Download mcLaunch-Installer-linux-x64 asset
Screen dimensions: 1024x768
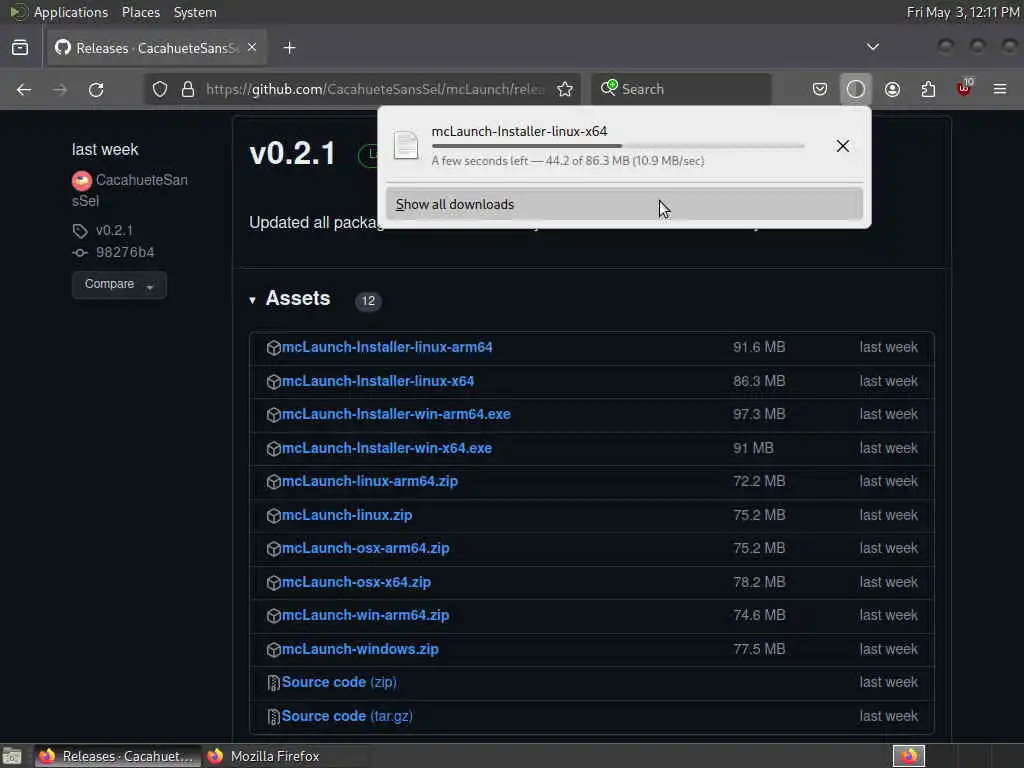click(377, 381)
